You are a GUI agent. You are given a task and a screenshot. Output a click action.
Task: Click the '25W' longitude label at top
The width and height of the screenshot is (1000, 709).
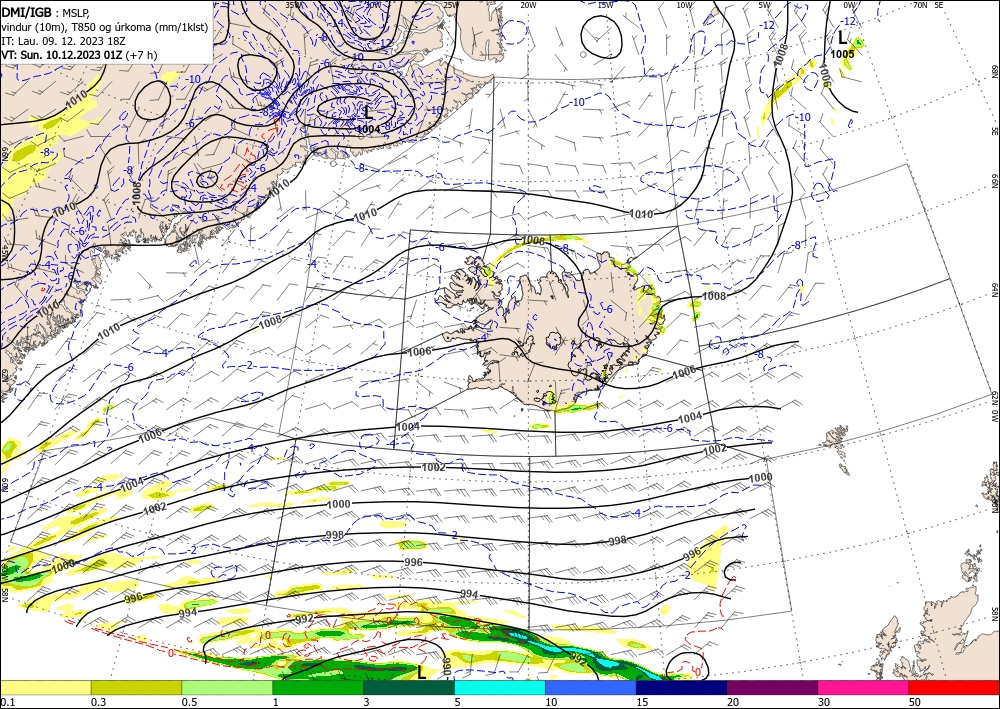click(x=450, y=5)
